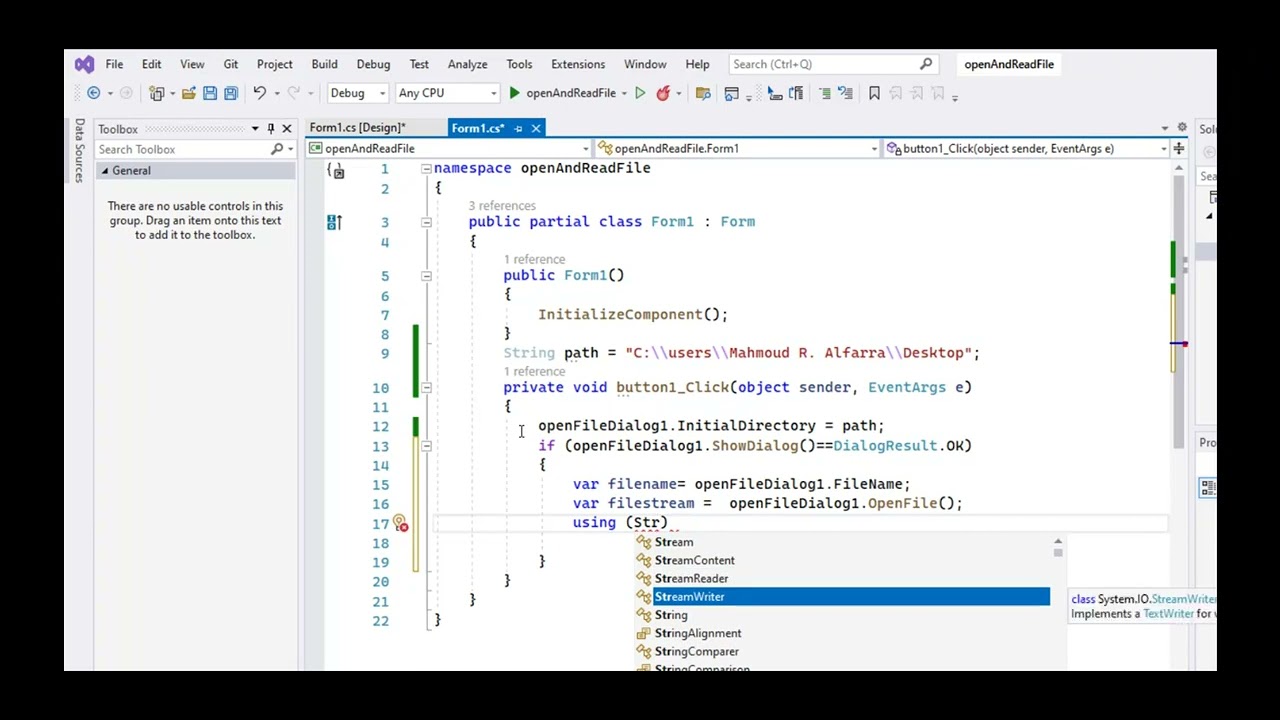Image resolution: width=1280 pixels, height=720 pixels.
Task: Collapse the namespace block at line 1
Action: pos(426,169)
